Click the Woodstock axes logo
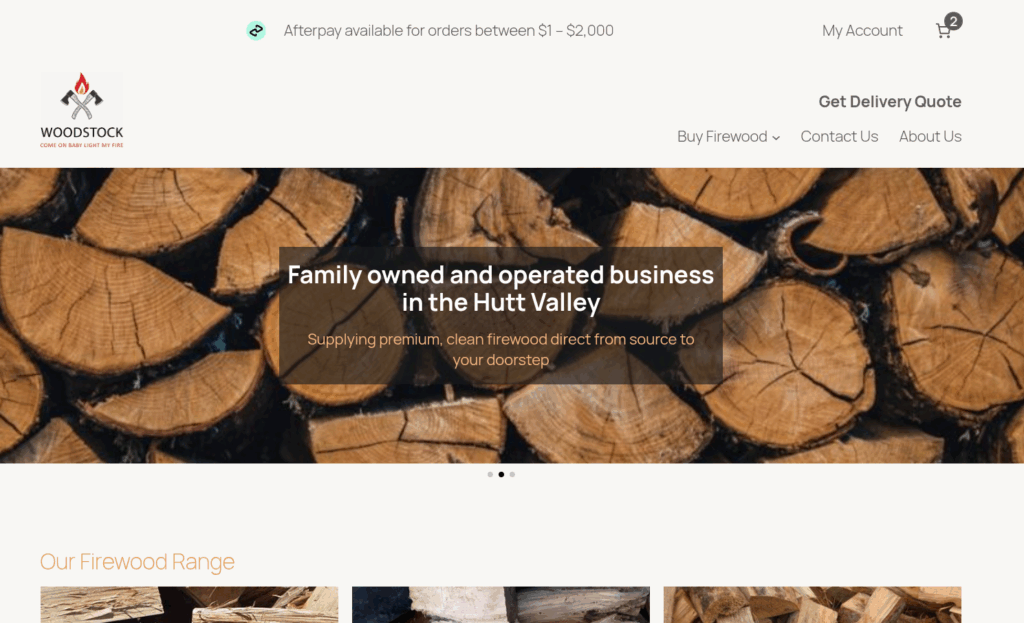The width and height of the screenshot is (1024, 623). pyautogui.click(x=82, y=110)
